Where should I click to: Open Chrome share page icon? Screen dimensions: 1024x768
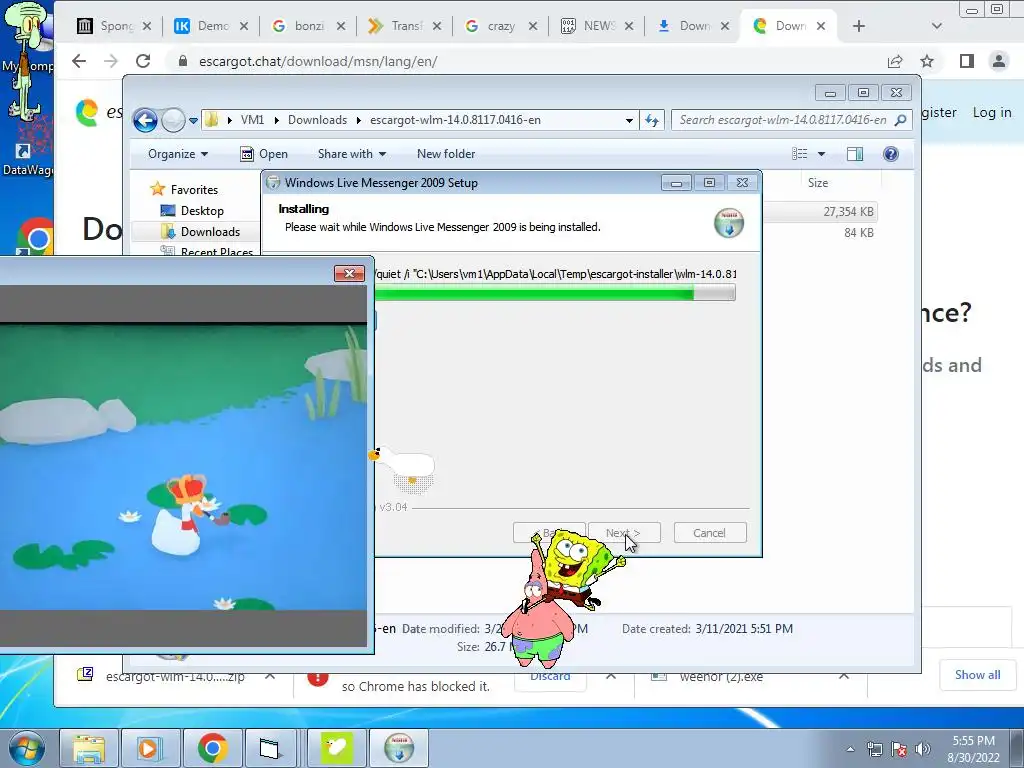point(895,61)
